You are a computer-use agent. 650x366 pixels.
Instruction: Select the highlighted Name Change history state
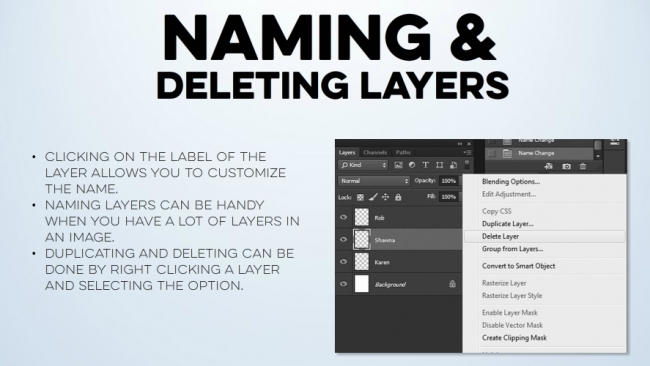pyautogui.click(x=540, y=153)
